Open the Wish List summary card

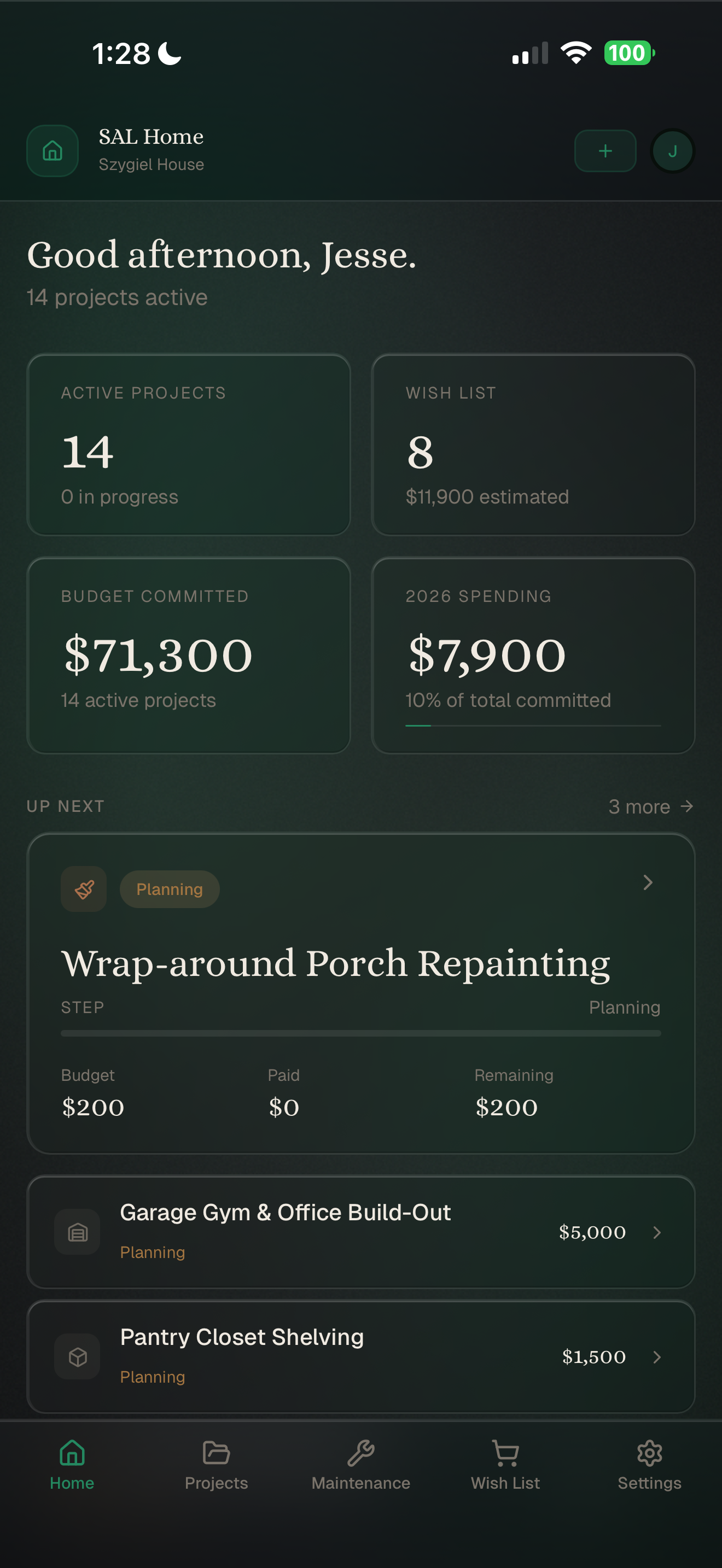(x=533, y=444)
